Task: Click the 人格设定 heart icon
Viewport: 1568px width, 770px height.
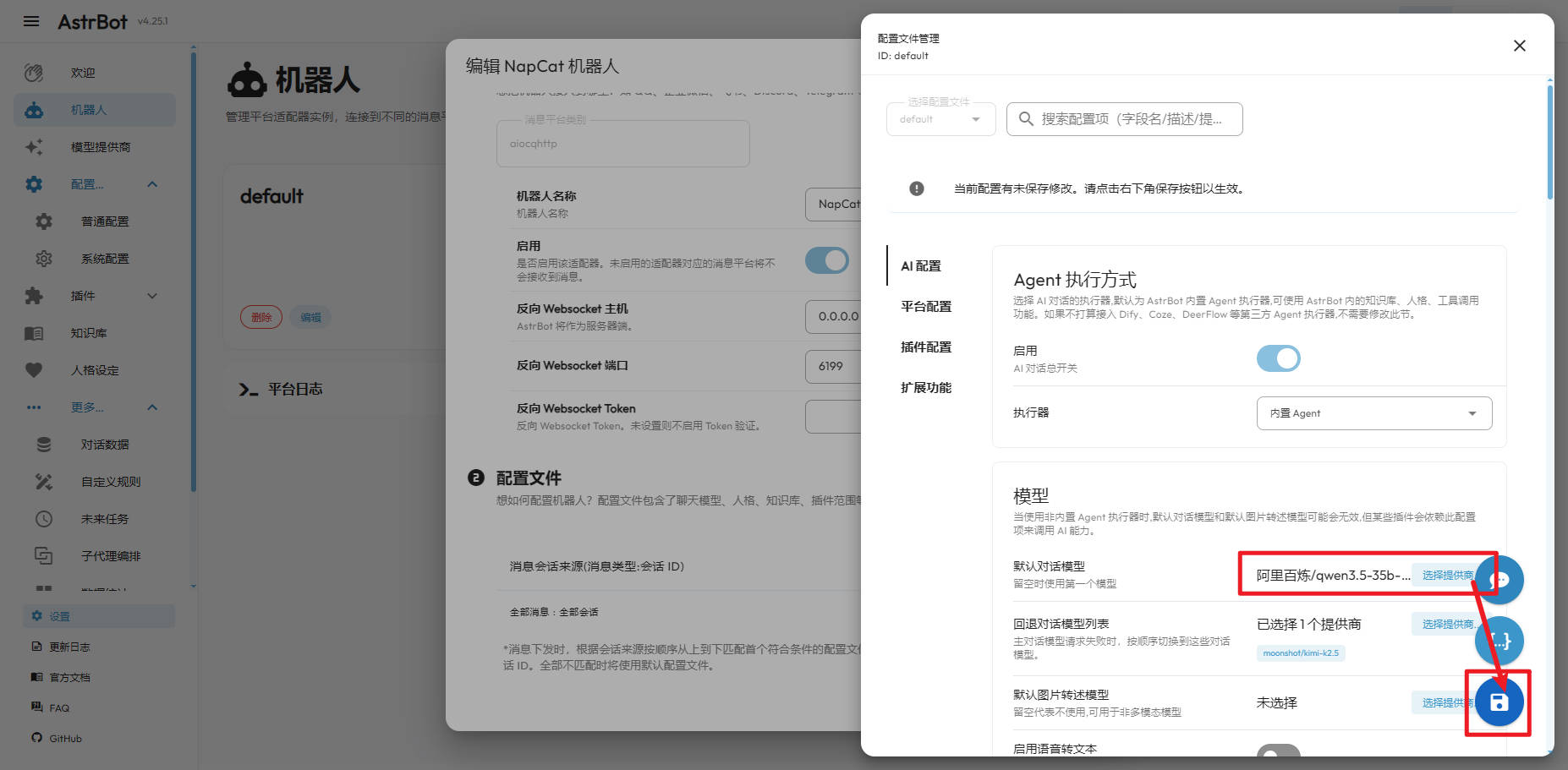Action: point(34,370)
